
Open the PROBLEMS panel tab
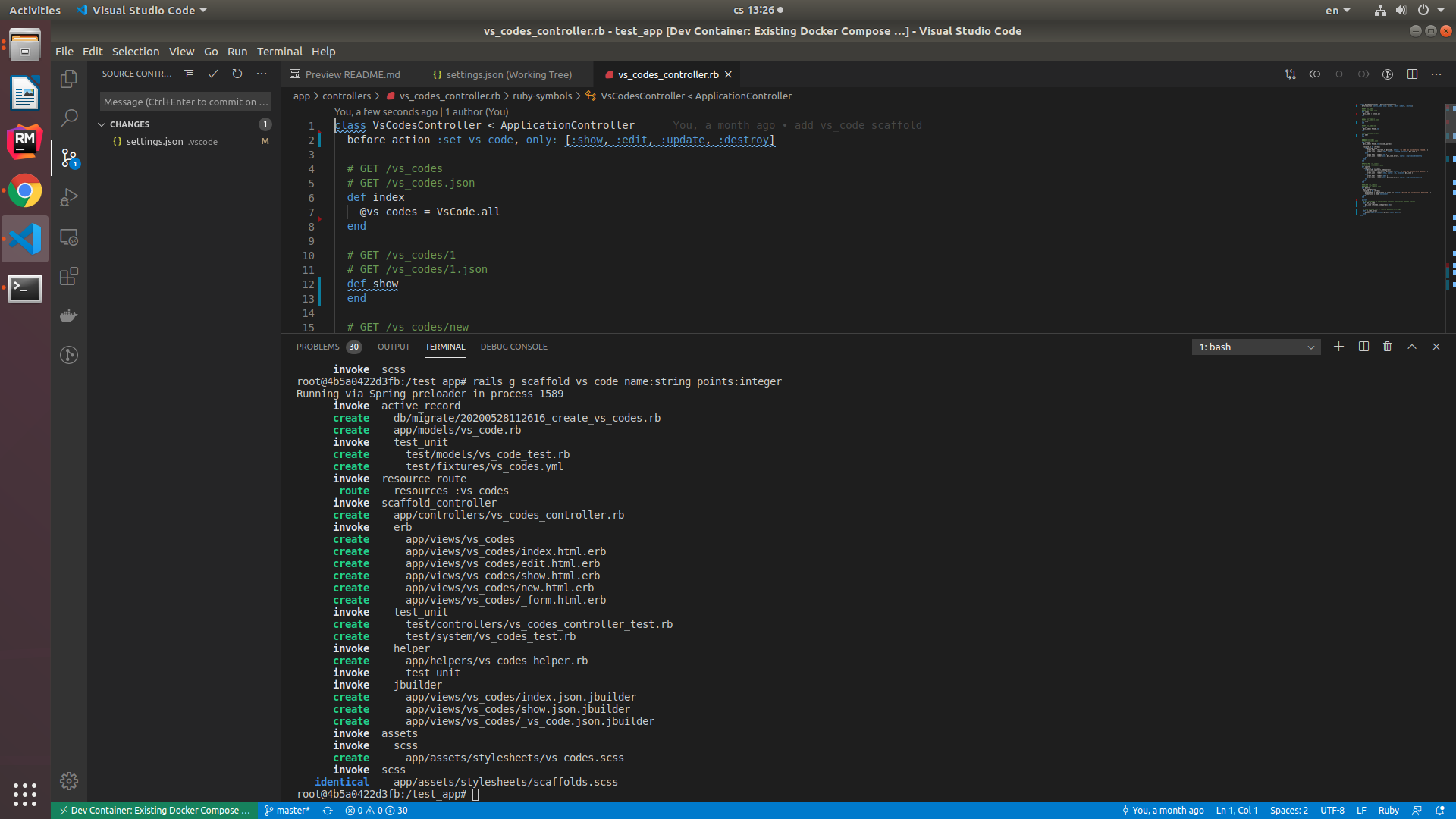pos(328,347)
